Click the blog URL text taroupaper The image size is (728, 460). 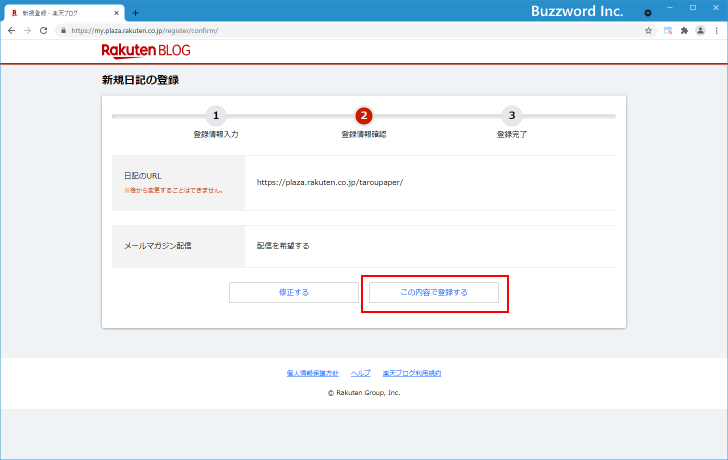pyautogui.click(x=330, y=182)
